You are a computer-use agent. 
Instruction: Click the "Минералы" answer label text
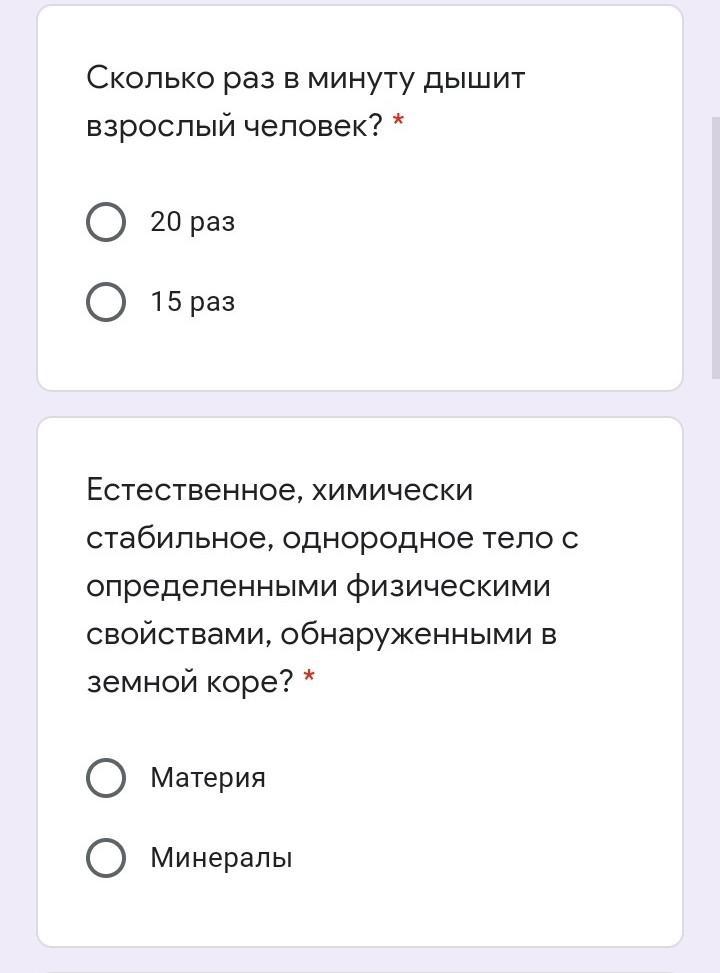221,858
